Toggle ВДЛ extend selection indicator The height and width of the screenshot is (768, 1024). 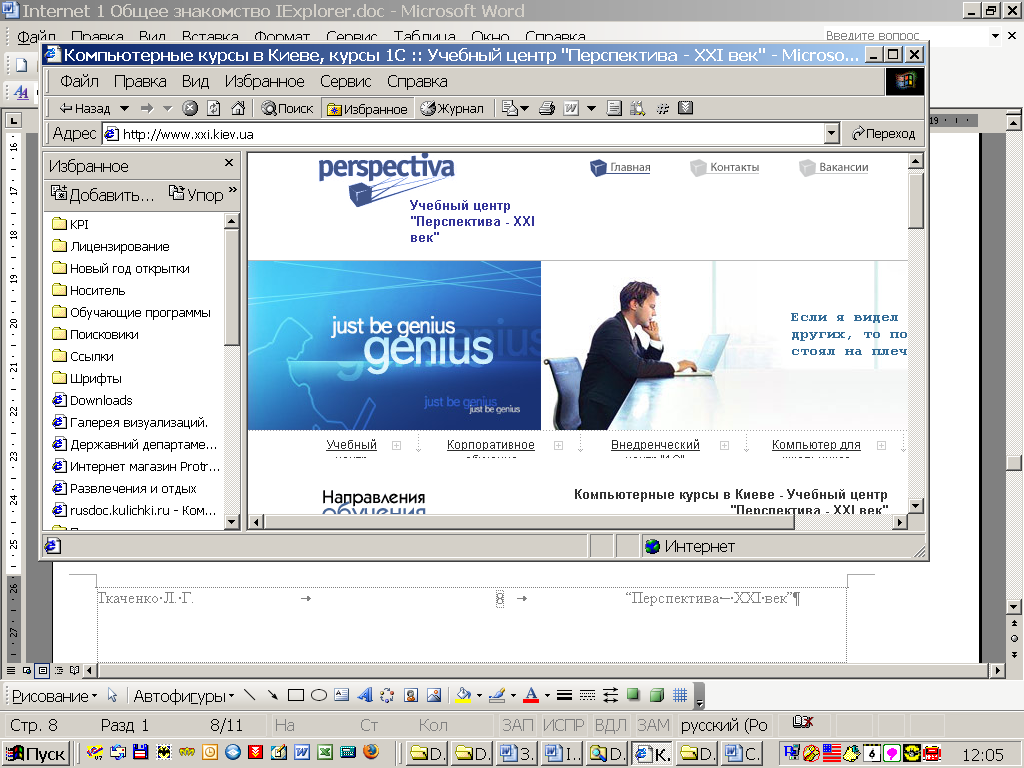coord(611,725)
